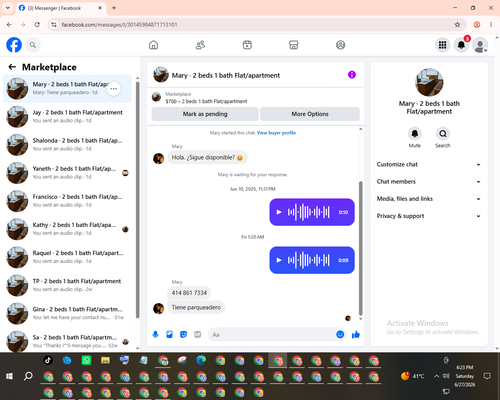
Task: Seek within the 0:09 audio waveform
Action: pos(309,260)
